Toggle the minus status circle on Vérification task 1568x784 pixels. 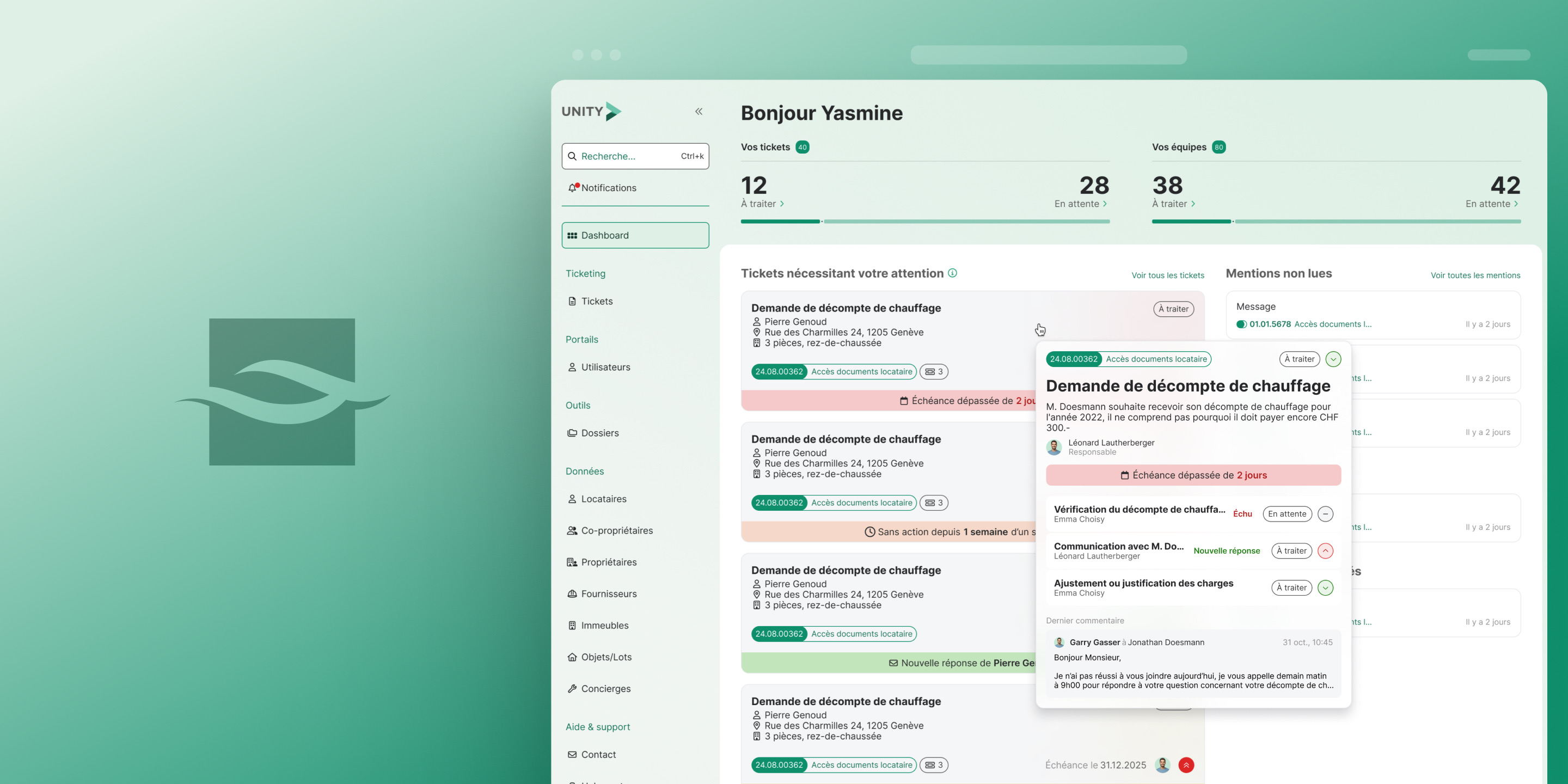coord(1325,514)
